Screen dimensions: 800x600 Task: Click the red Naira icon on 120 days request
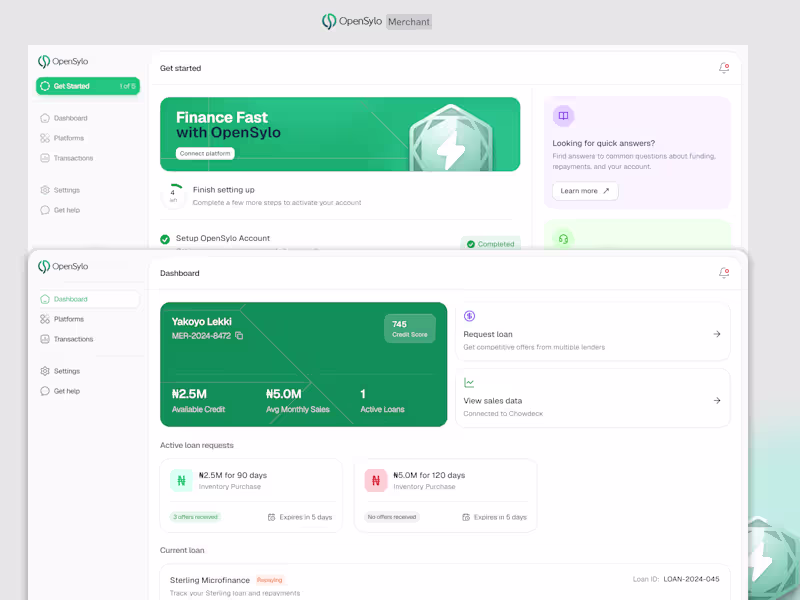point(376,481)
